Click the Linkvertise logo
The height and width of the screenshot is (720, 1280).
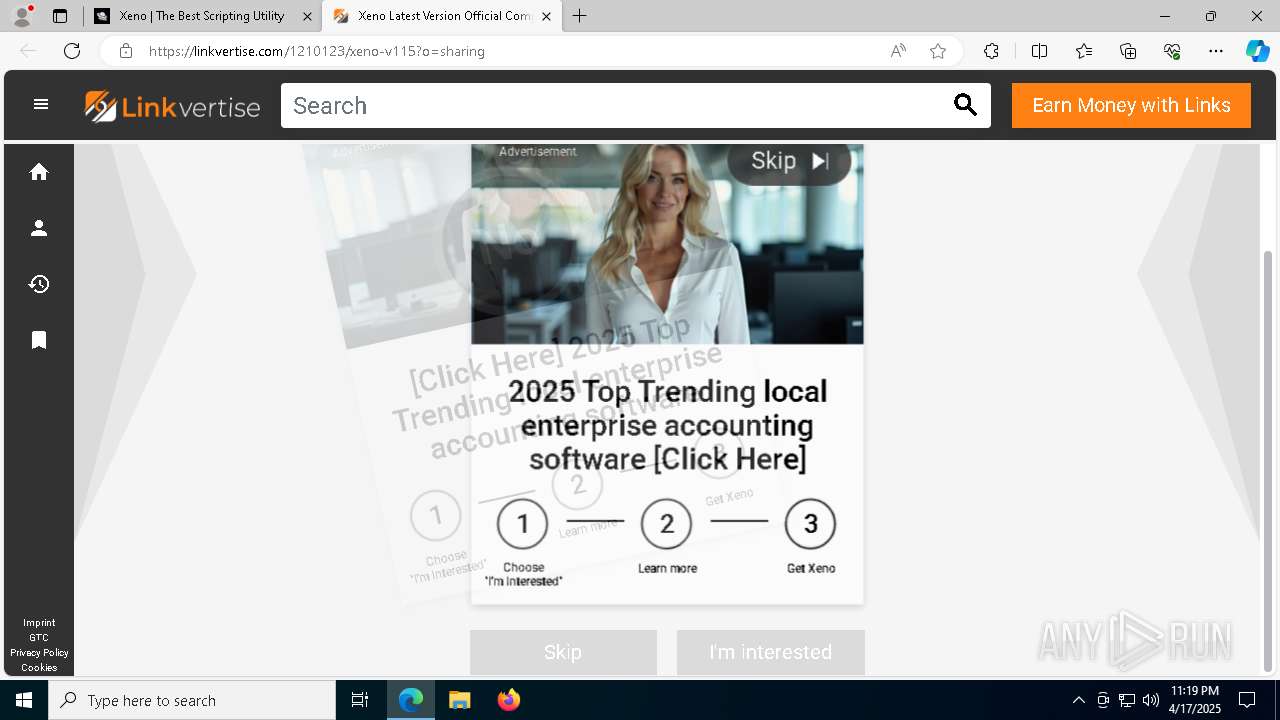pos(172,106)
